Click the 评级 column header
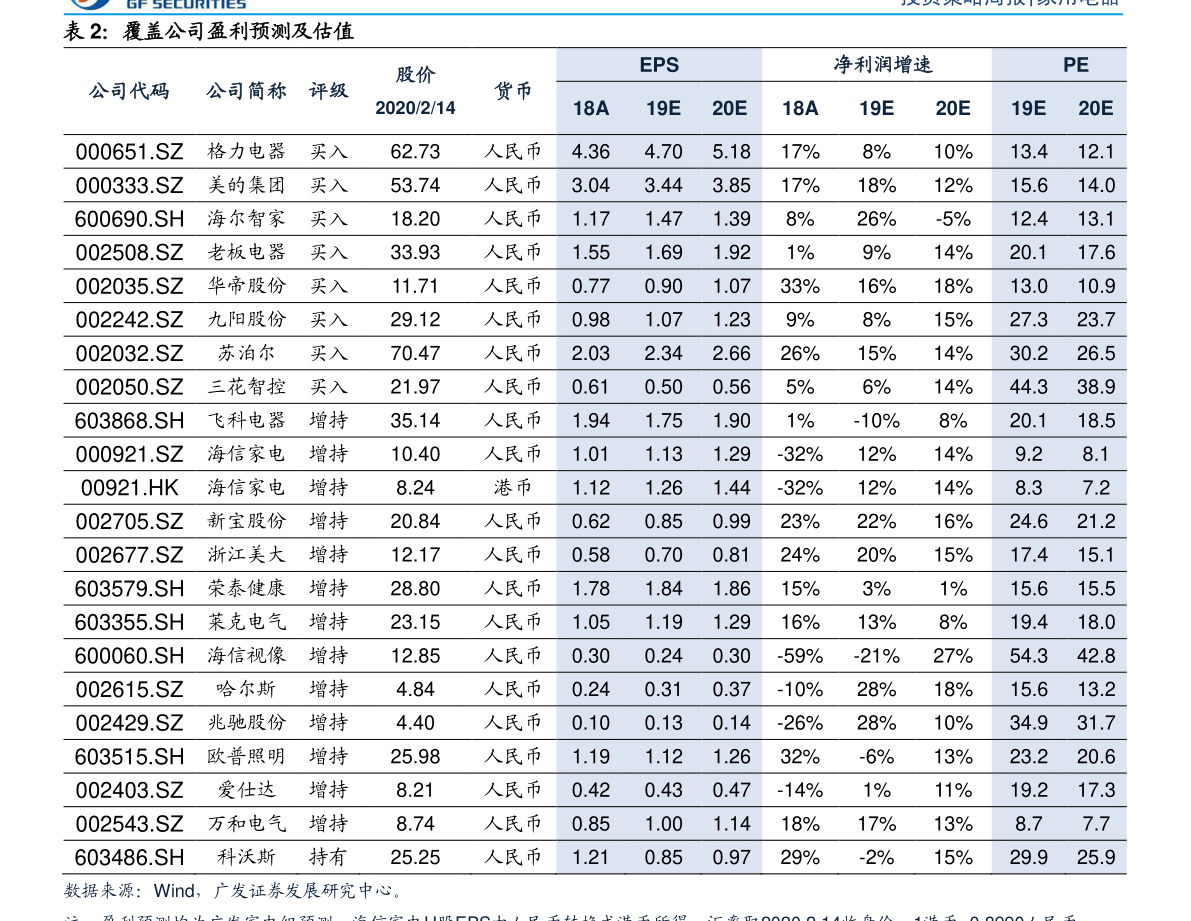Viewport: 1191px width, 921px height. point(328,91)
